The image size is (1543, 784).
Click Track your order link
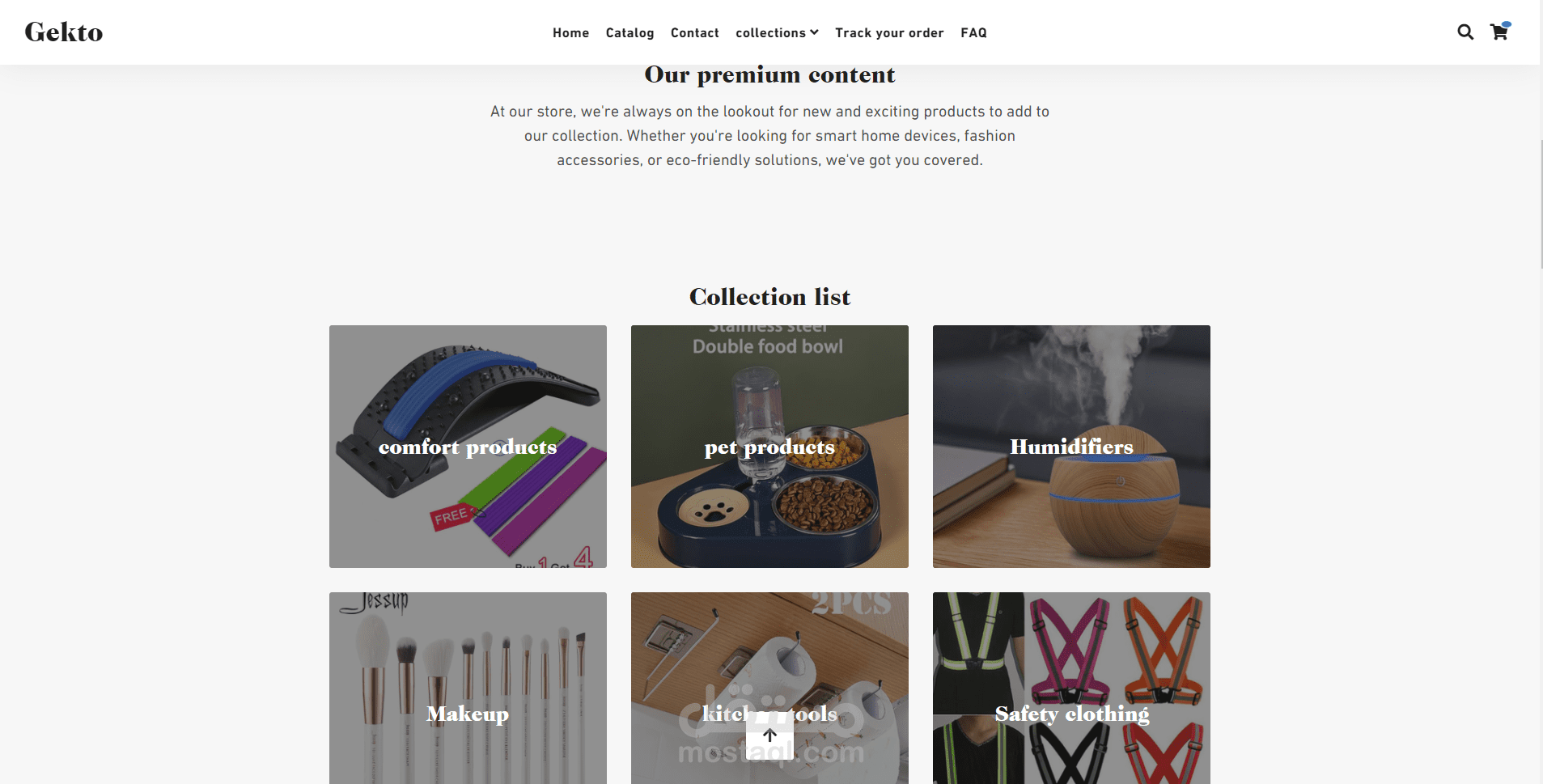pyautogui.click(x=889, y=32)
